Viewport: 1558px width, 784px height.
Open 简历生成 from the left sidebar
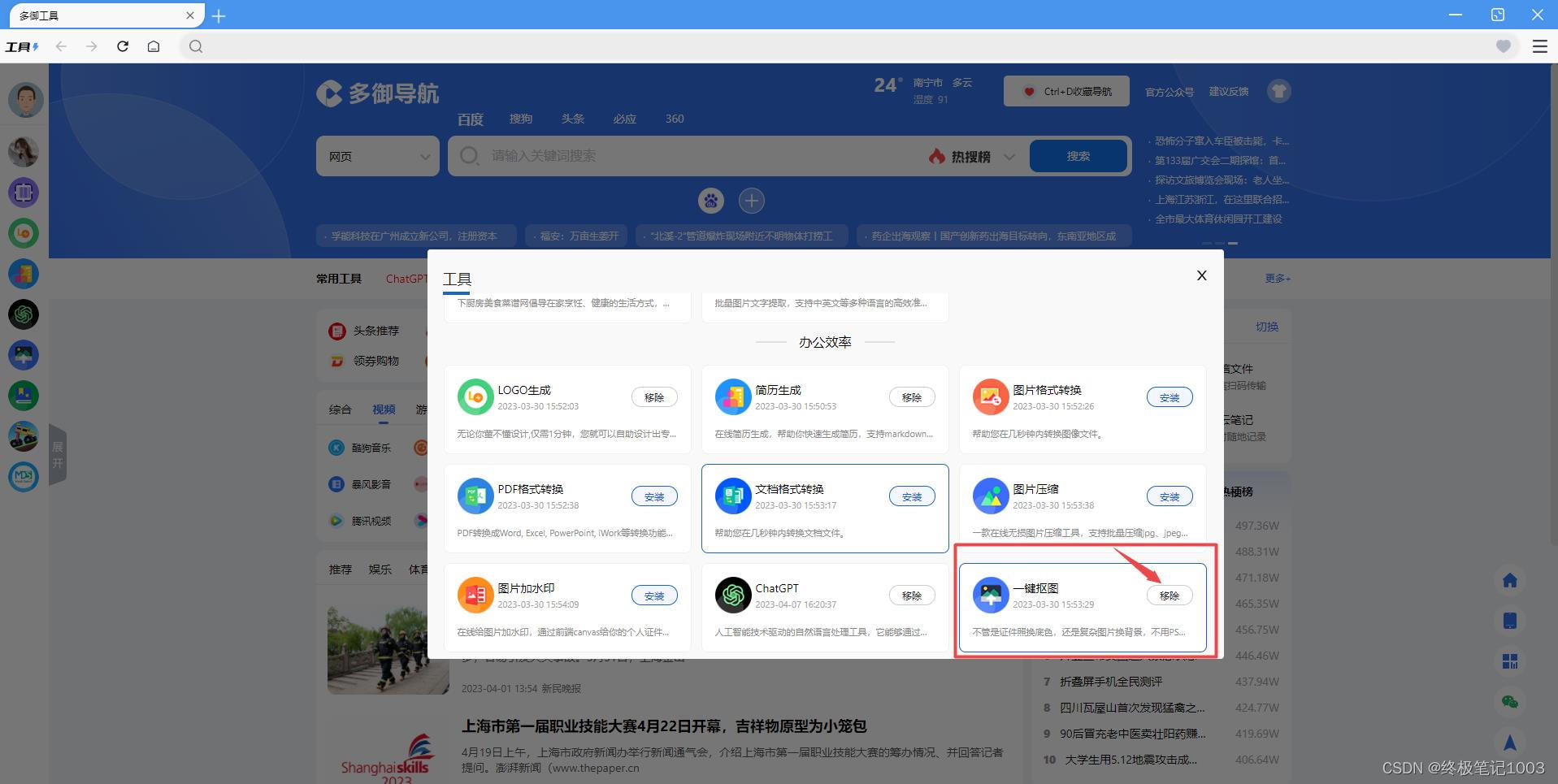24,274
